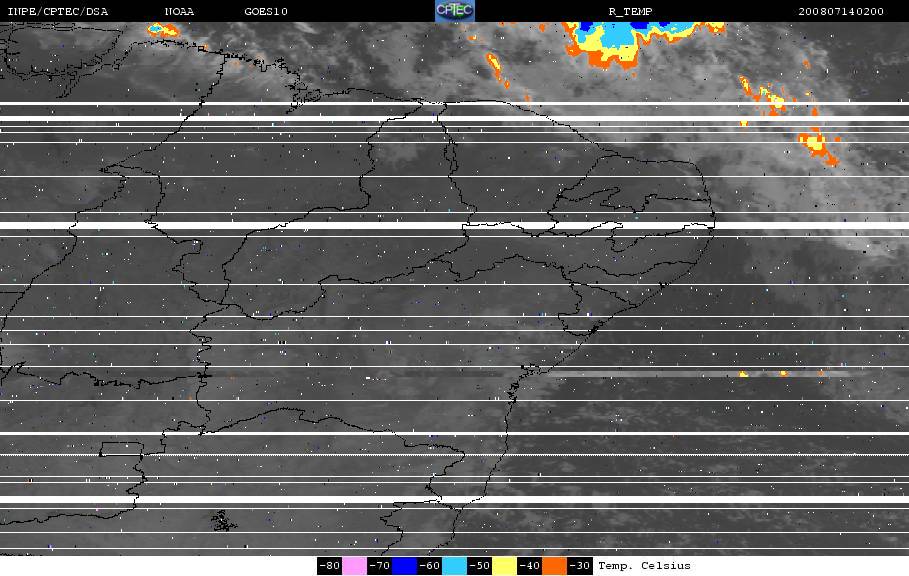Select the orange -40 color swatch
Screen dimensions: 909x576
tap(554, 566)
